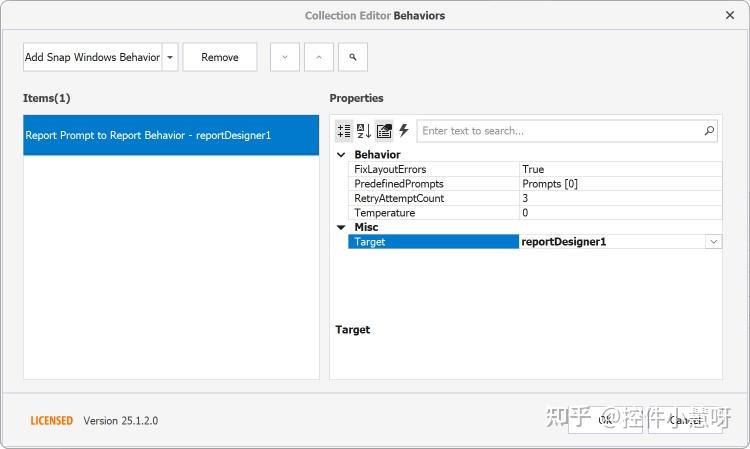Select the Target property row
The width and height of the screenshot is (750, 449).
pyautogui.click(x=433, y=242)
